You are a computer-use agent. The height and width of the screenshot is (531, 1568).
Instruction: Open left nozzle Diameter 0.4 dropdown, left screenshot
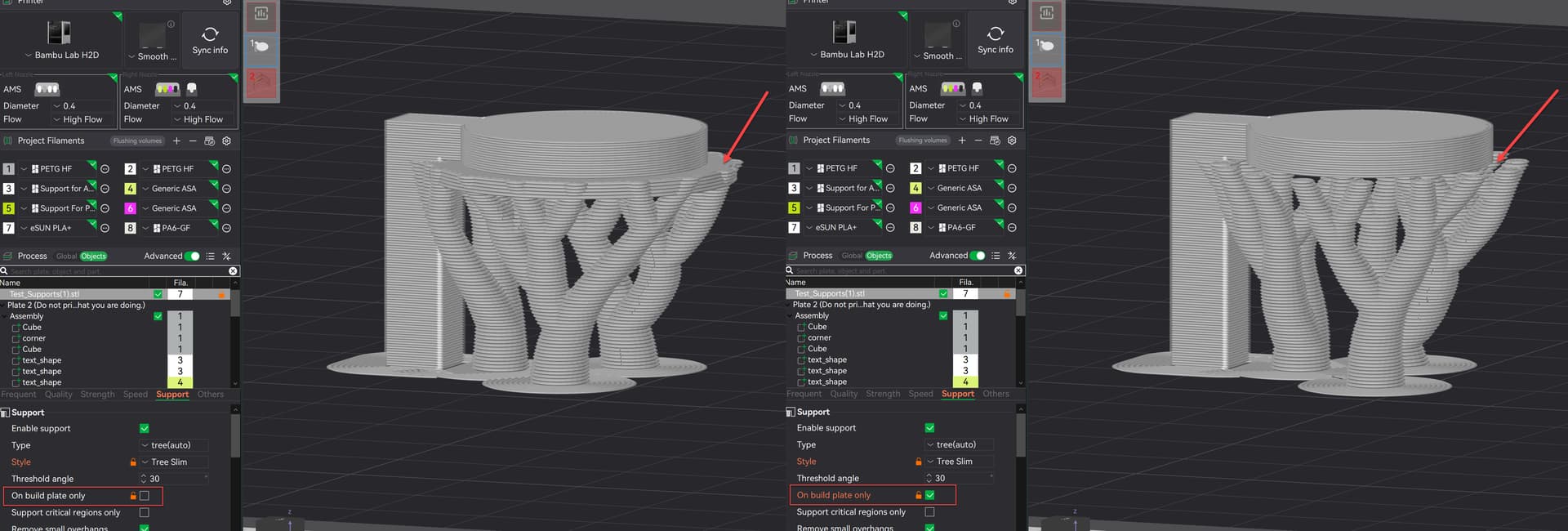click(83, 106)
